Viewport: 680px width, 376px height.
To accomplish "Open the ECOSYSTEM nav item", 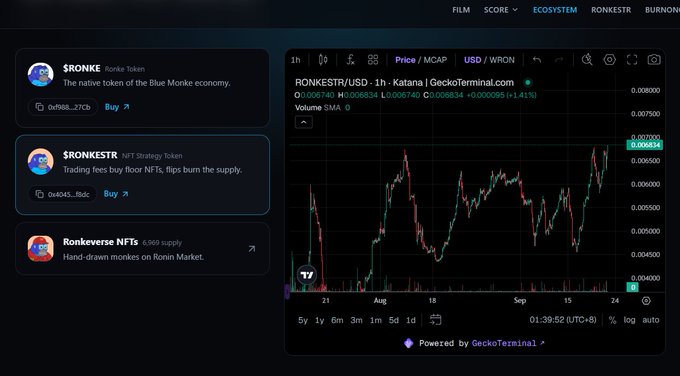I will [555, 10].
